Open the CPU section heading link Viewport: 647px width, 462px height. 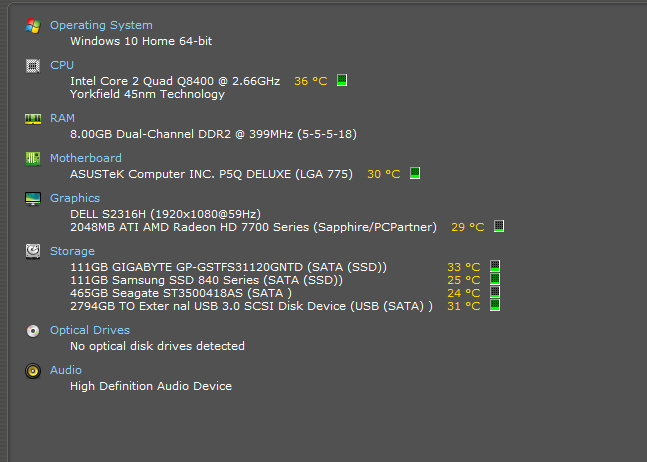tap(62, 65)
